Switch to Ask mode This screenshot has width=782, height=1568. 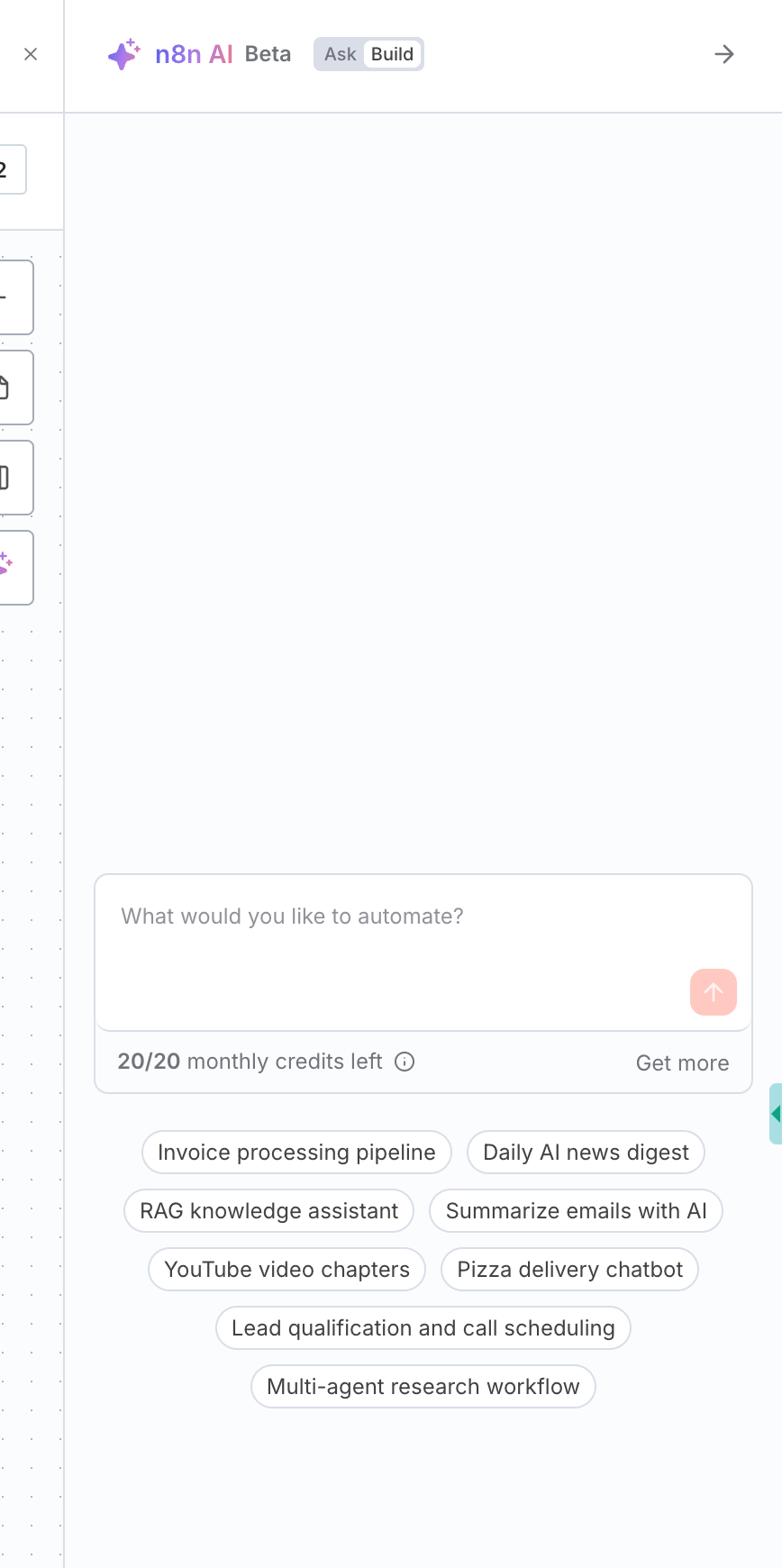[x=340, y=54]
